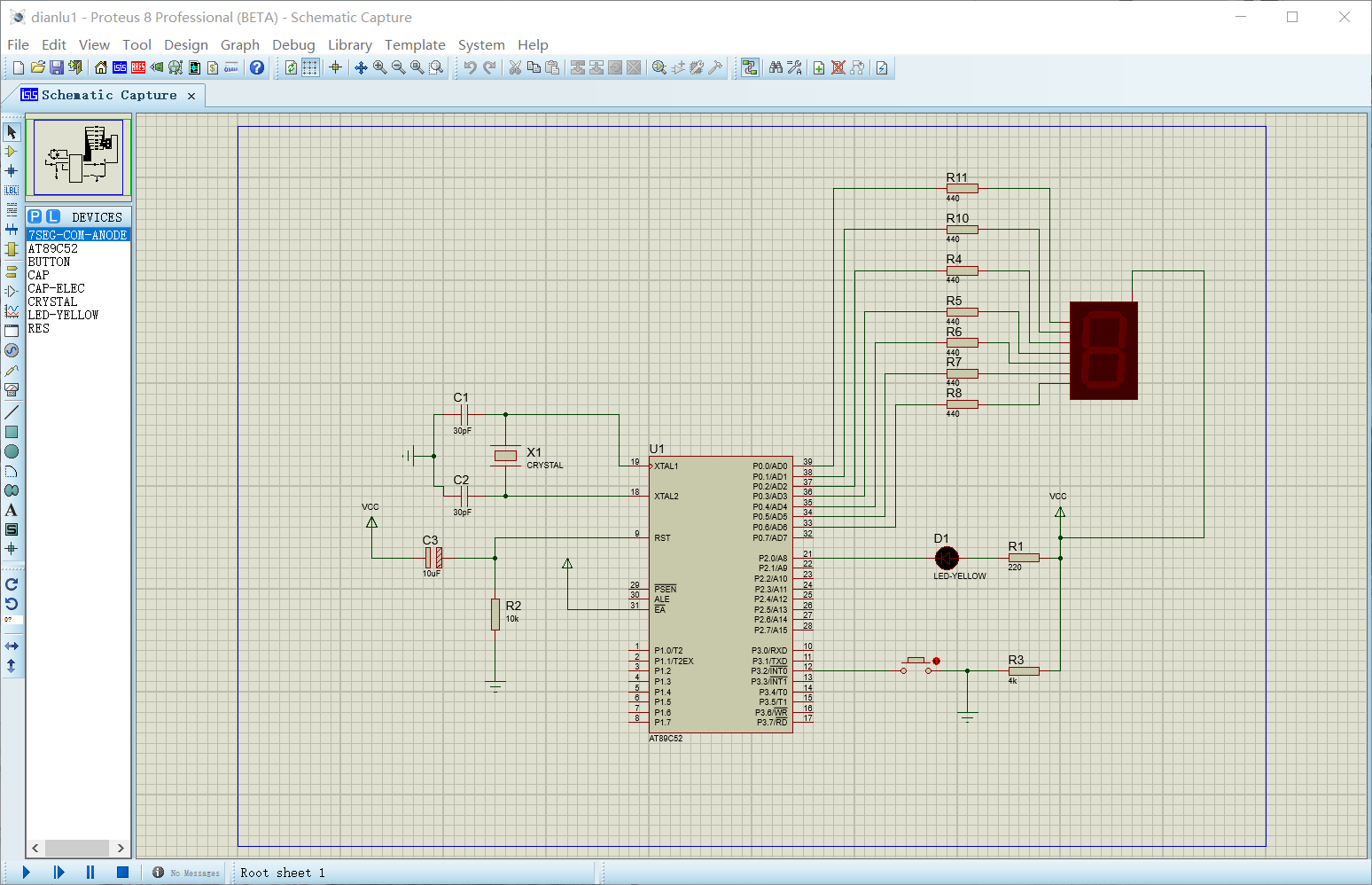
Task: Click the rotation angle input field
Action: [x=12, y=619]
